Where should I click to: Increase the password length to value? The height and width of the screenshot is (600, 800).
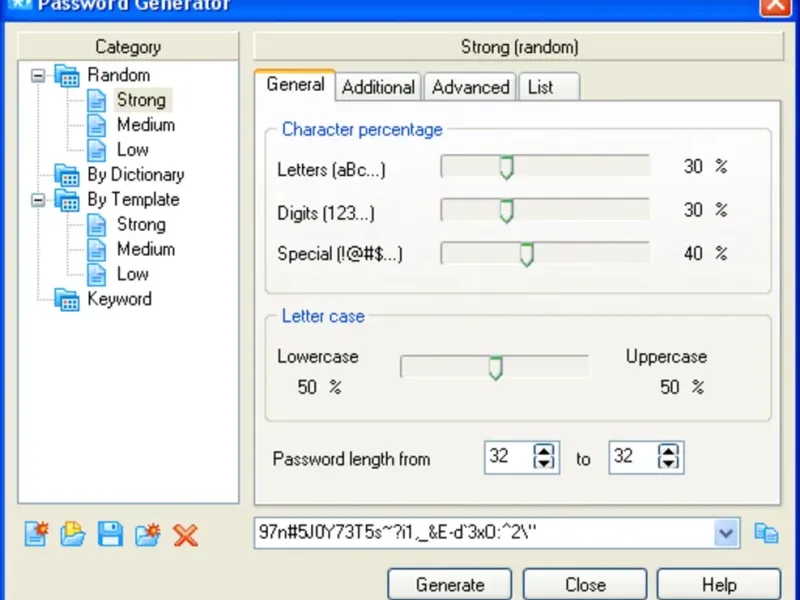tap(668, 451)
